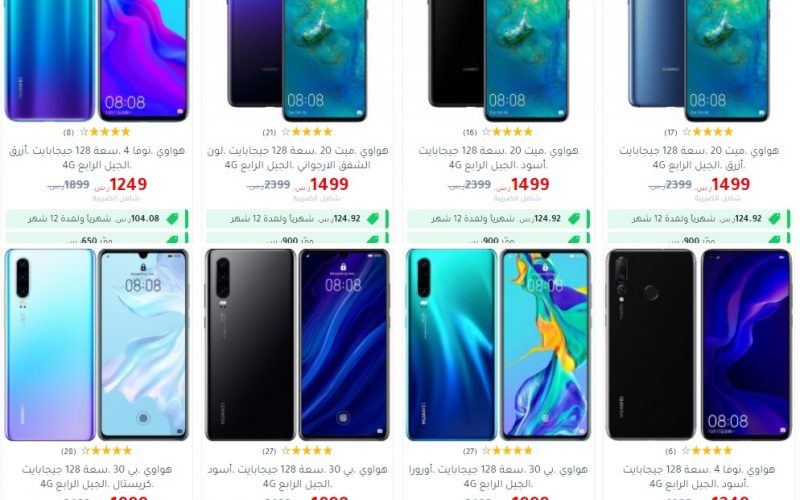Open Mate 20 twilight purple product title
The height and width of the screenshot is (500, 800).
(x=297, y=158)
